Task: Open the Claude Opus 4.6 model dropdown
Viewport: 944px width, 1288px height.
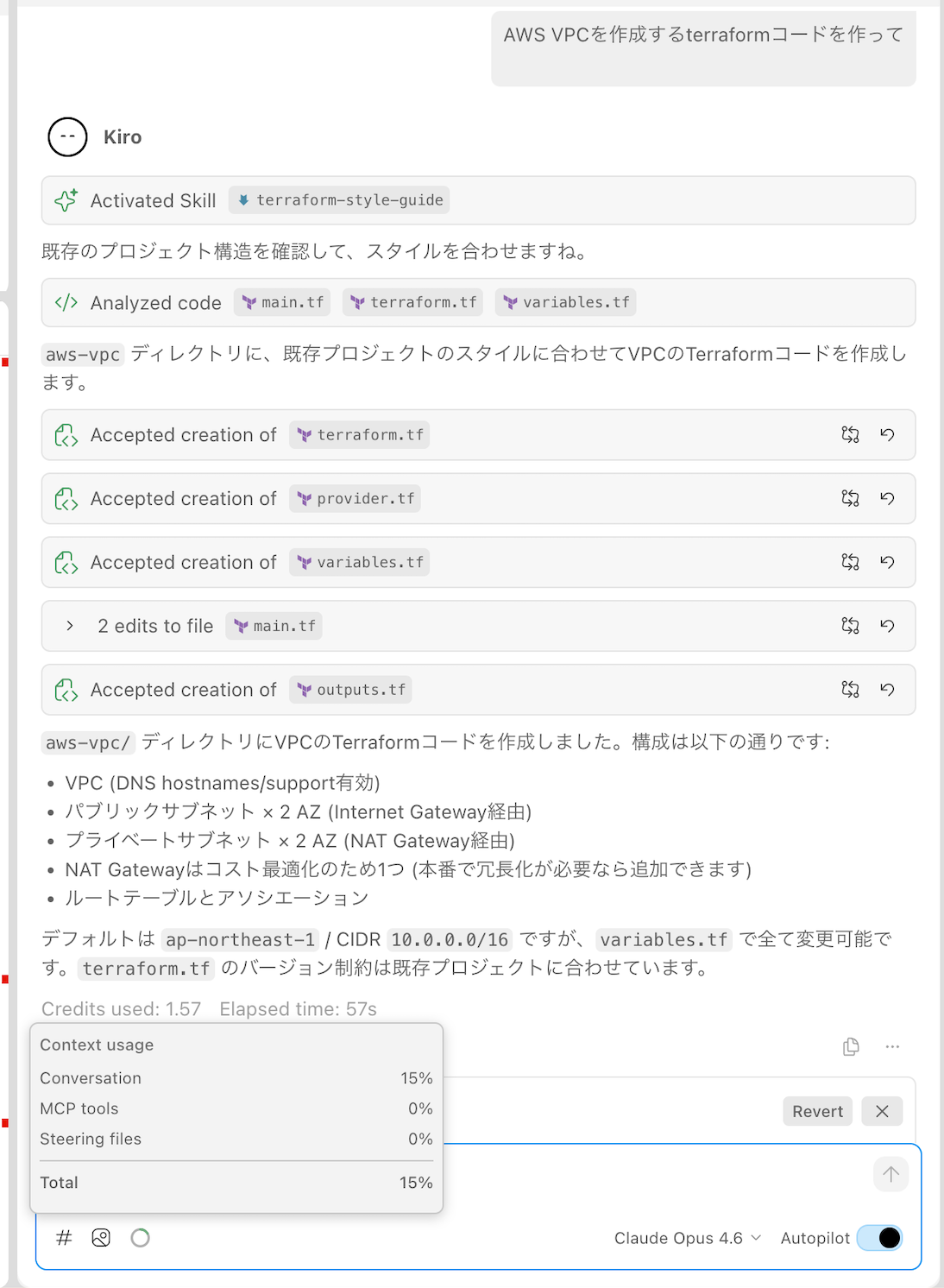Action: coord(686,1237)
